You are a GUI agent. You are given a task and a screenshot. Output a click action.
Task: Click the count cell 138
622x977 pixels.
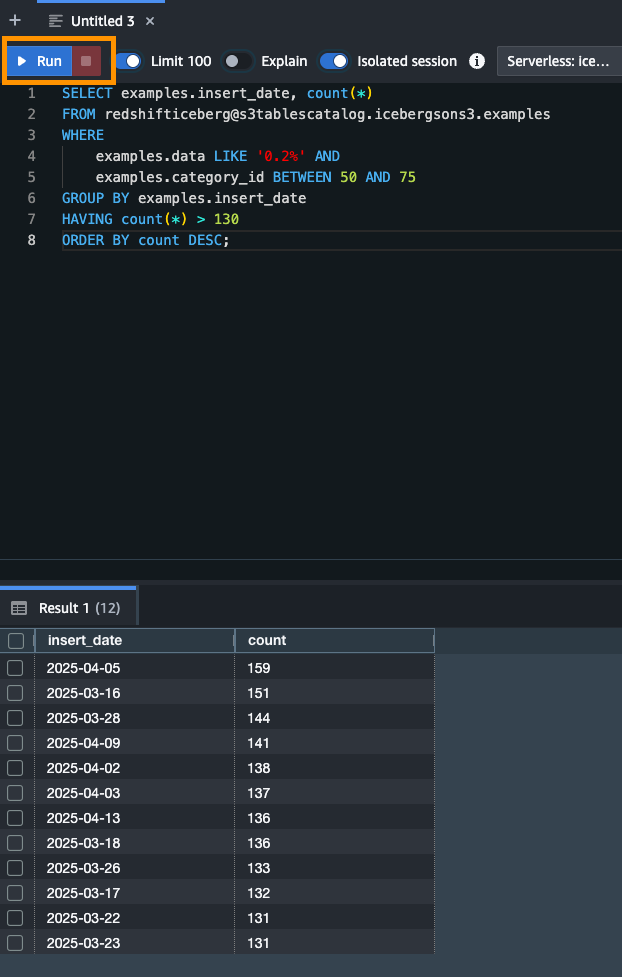coord(335,768)
